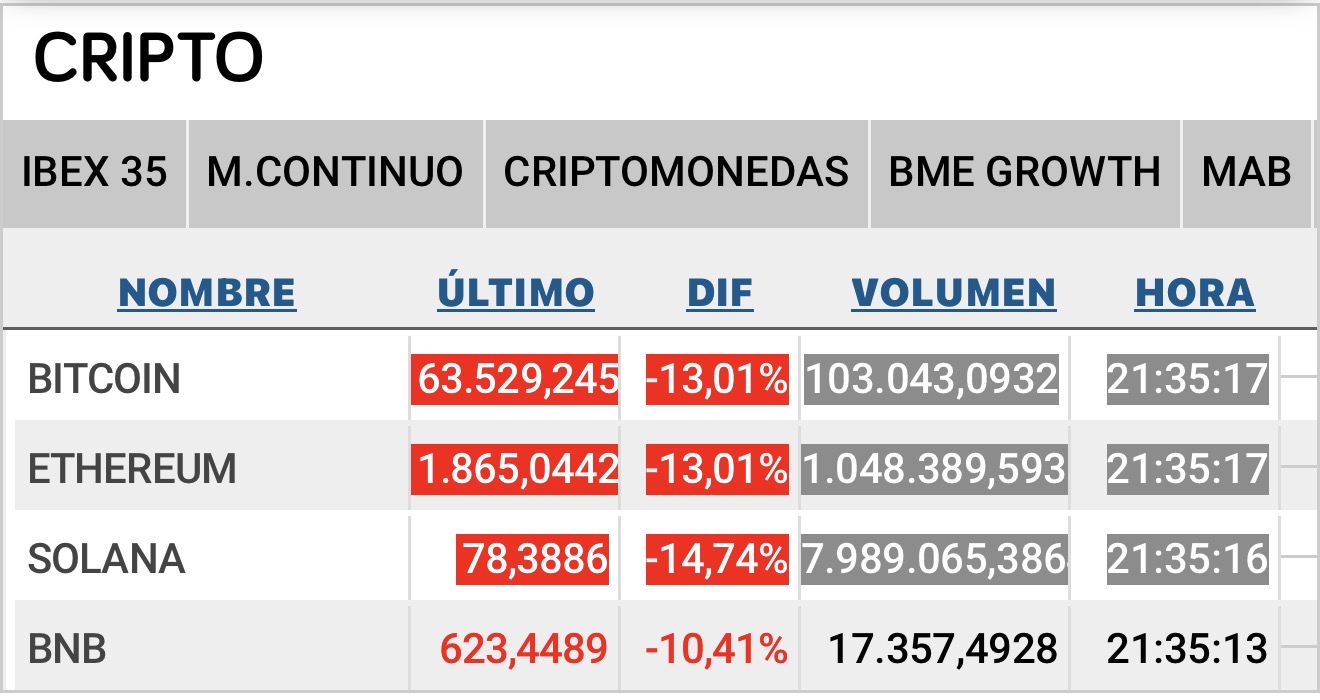Open the ETHEREUM row name
This screenshot has width=1320, height=700.
(x=132, y=469)
